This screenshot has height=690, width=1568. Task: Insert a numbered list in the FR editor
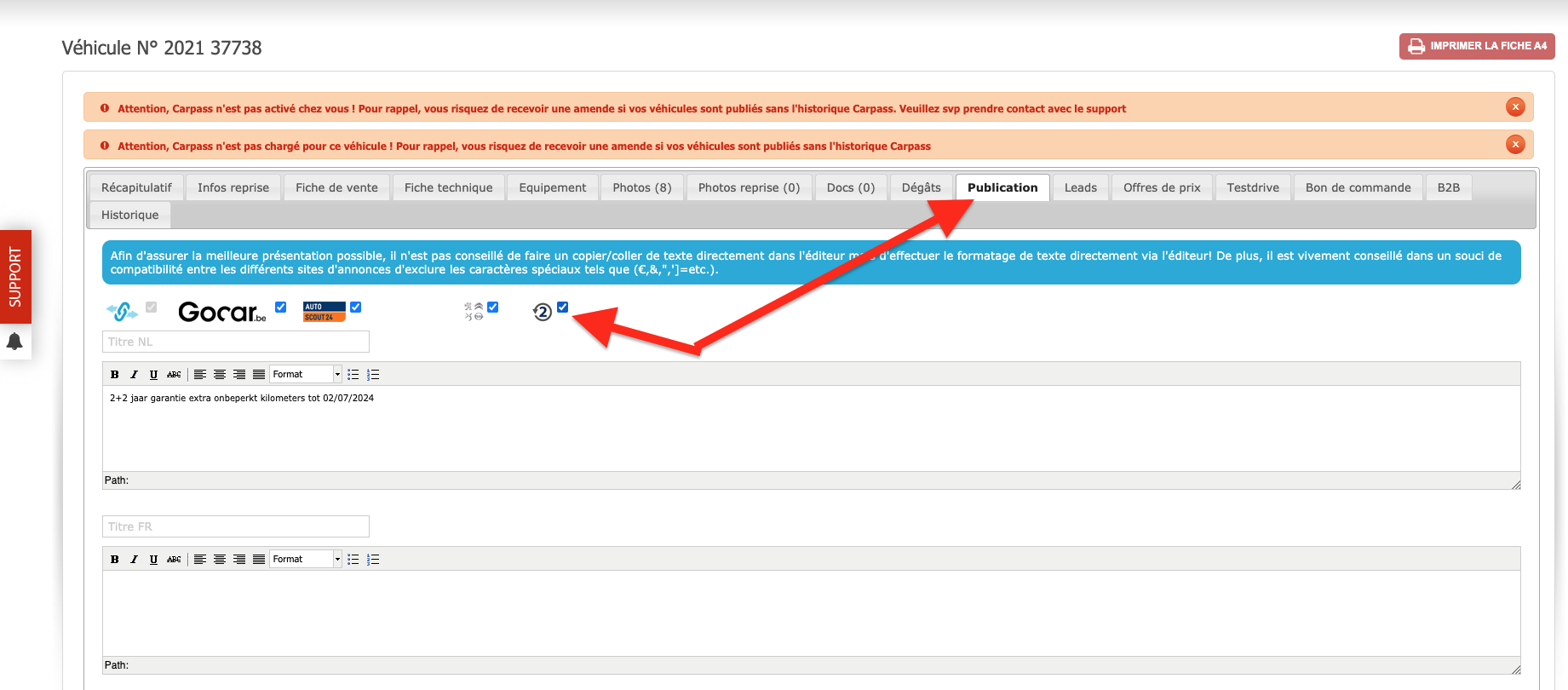click(x=373, y=559)
